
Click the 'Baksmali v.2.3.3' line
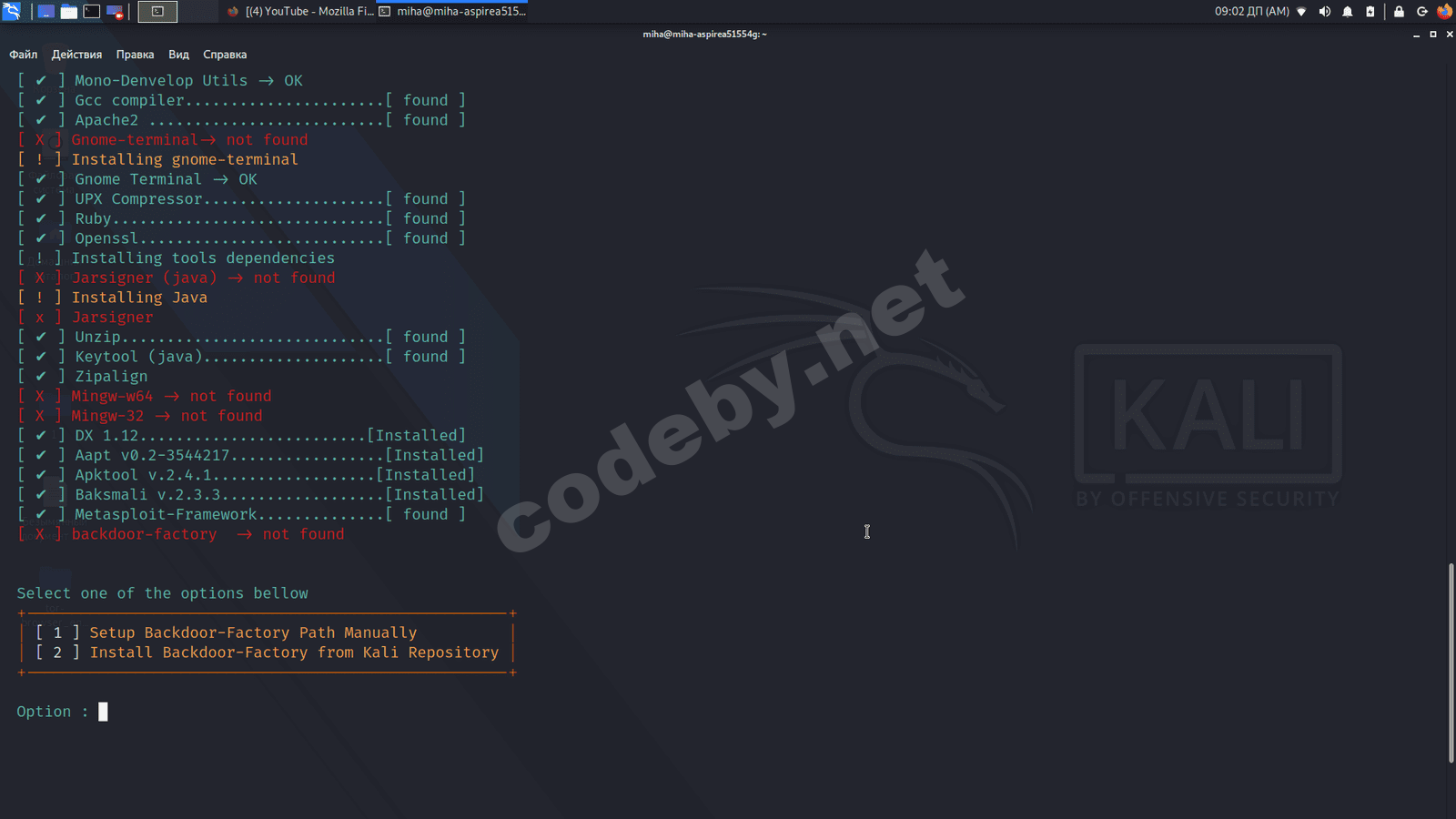[x=250, y=494]
